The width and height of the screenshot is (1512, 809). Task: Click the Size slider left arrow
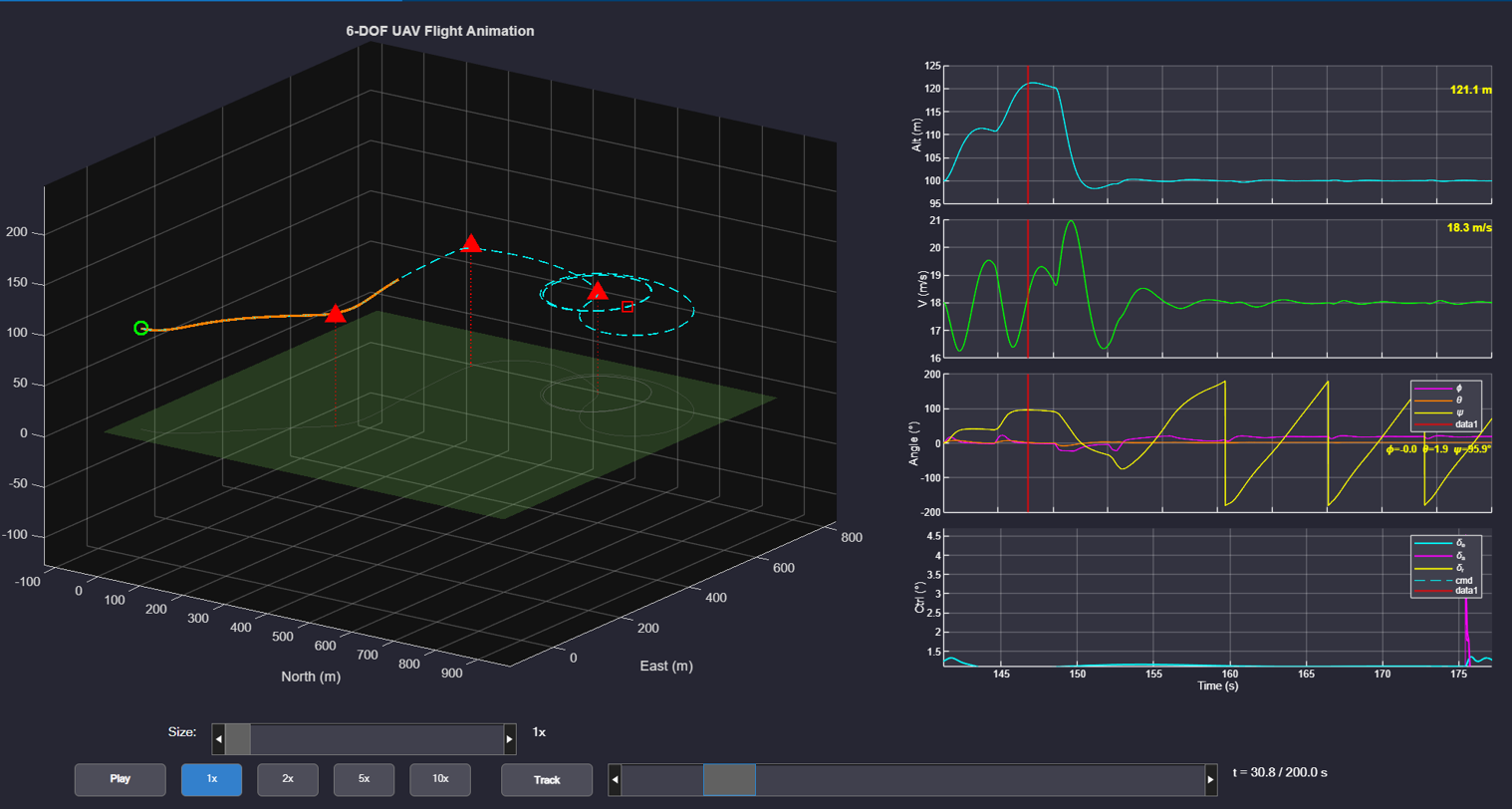tap(219, 739)
